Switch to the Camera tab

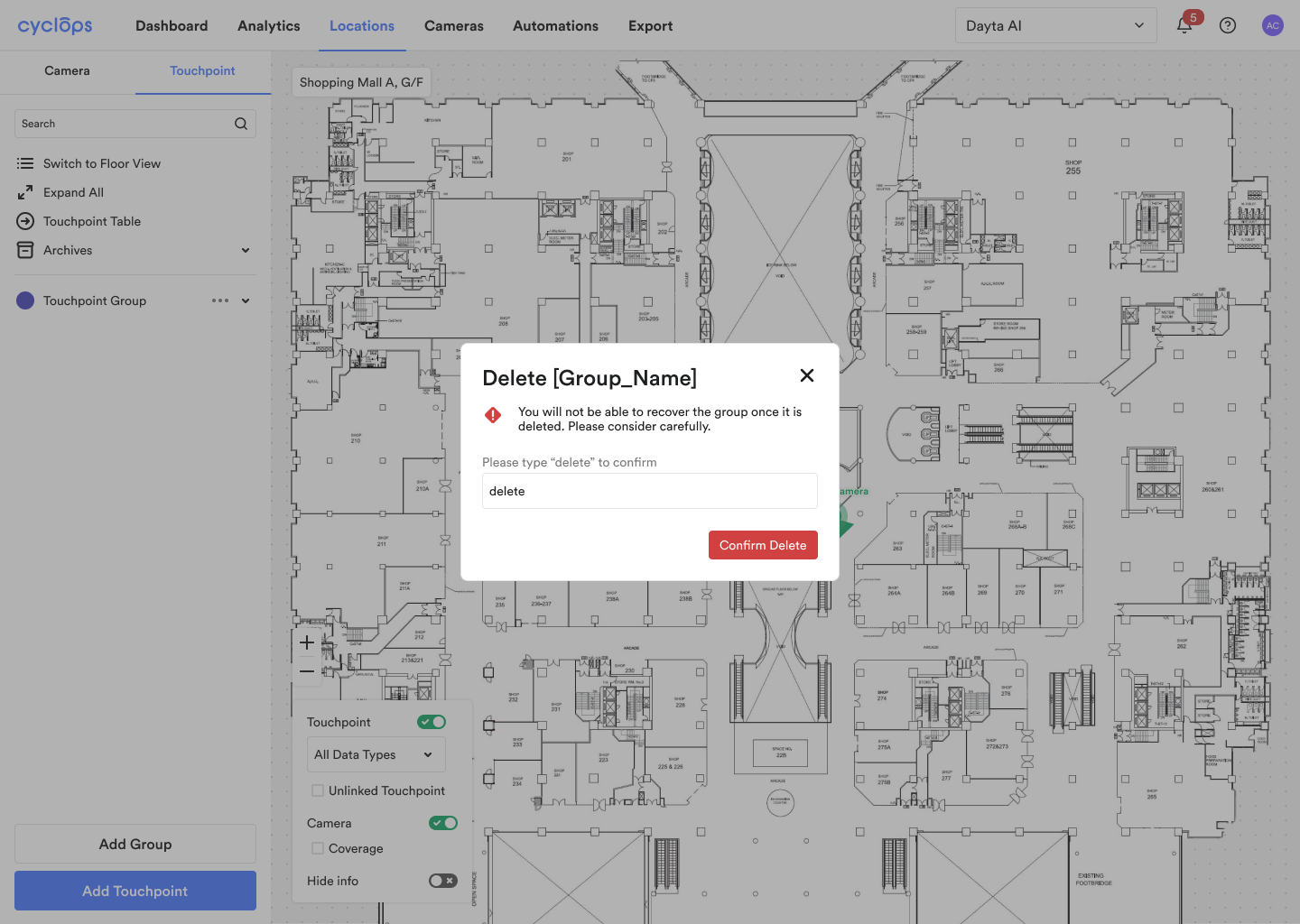click(x=68, y=71)
